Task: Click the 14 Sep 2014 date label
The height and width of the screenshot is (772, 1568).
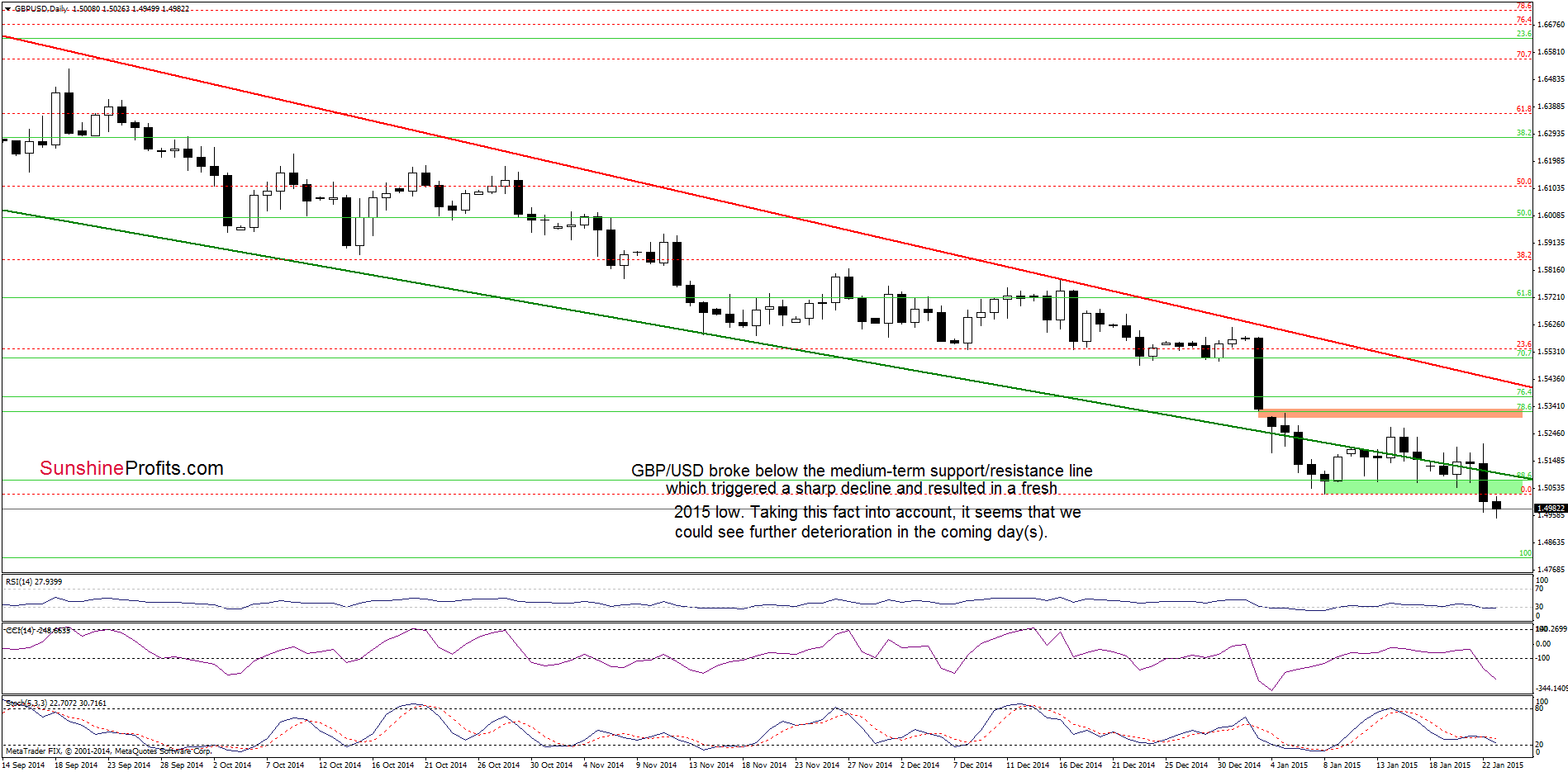Action: (23, 765)
